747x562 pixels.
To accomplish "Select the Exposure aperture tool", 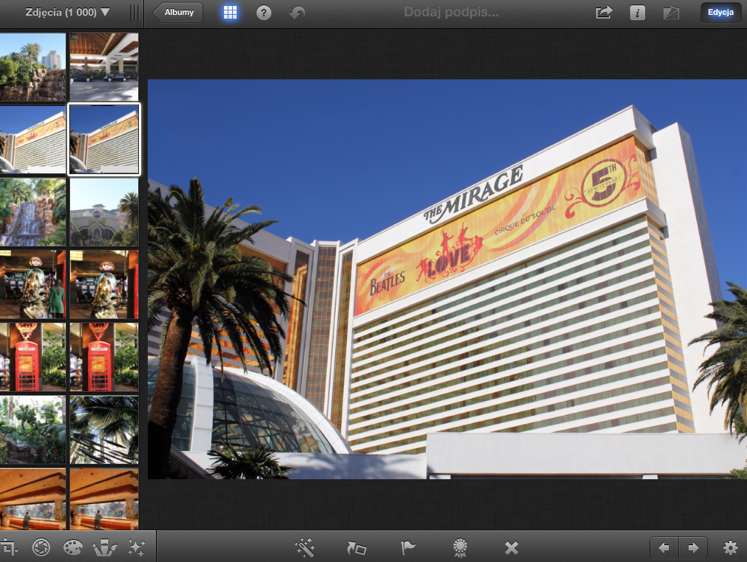I will [x=41, y=548].
